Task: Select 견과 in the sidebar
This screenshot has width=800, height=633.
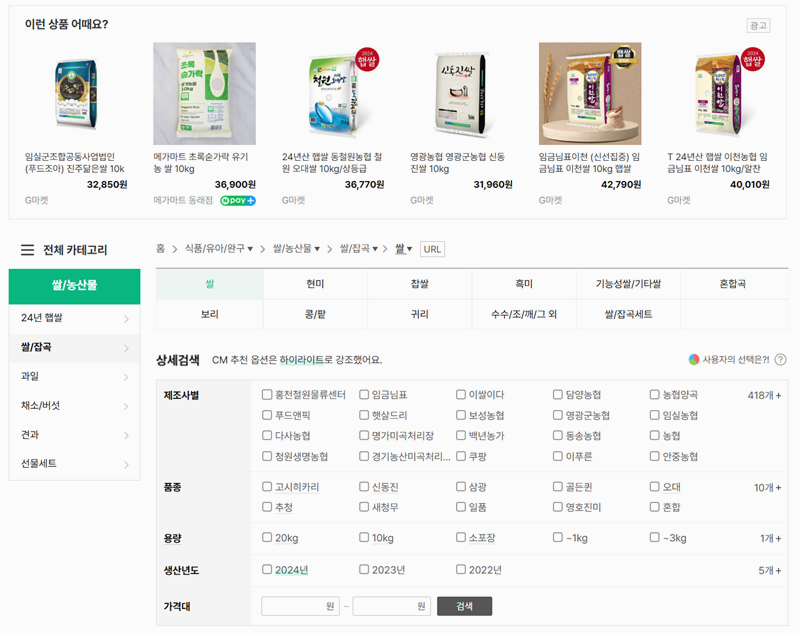Action: coord(74,435)
